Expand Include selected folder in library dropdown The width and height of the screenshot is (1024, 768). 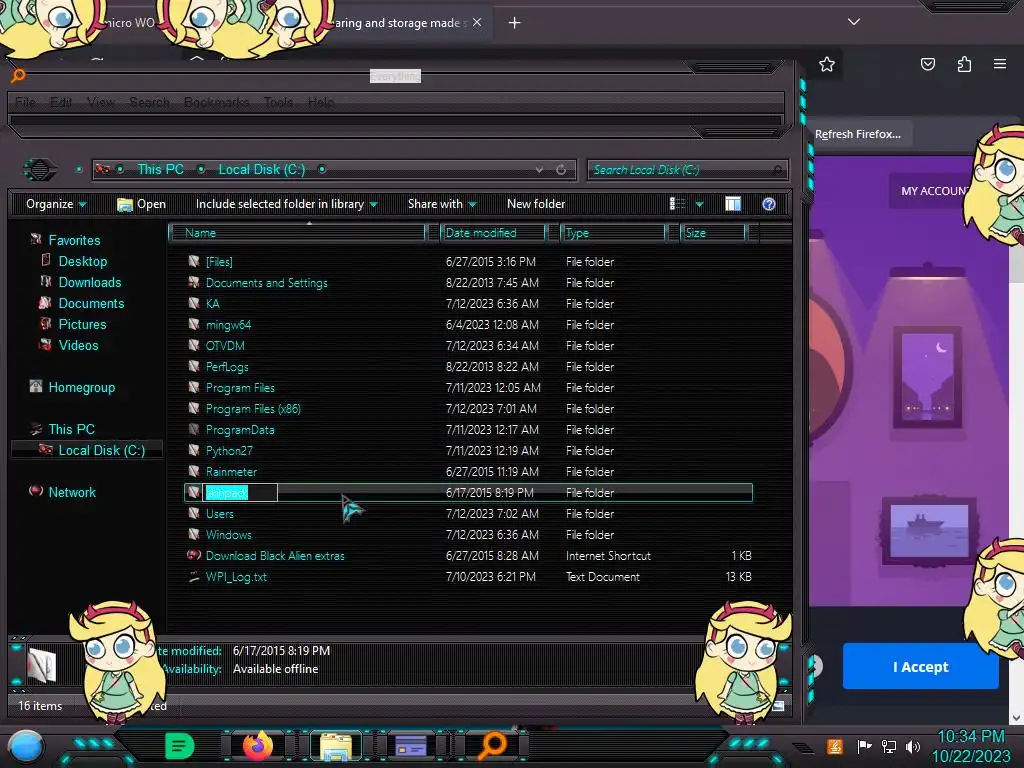pyautogui.click(x=287, y=204)
